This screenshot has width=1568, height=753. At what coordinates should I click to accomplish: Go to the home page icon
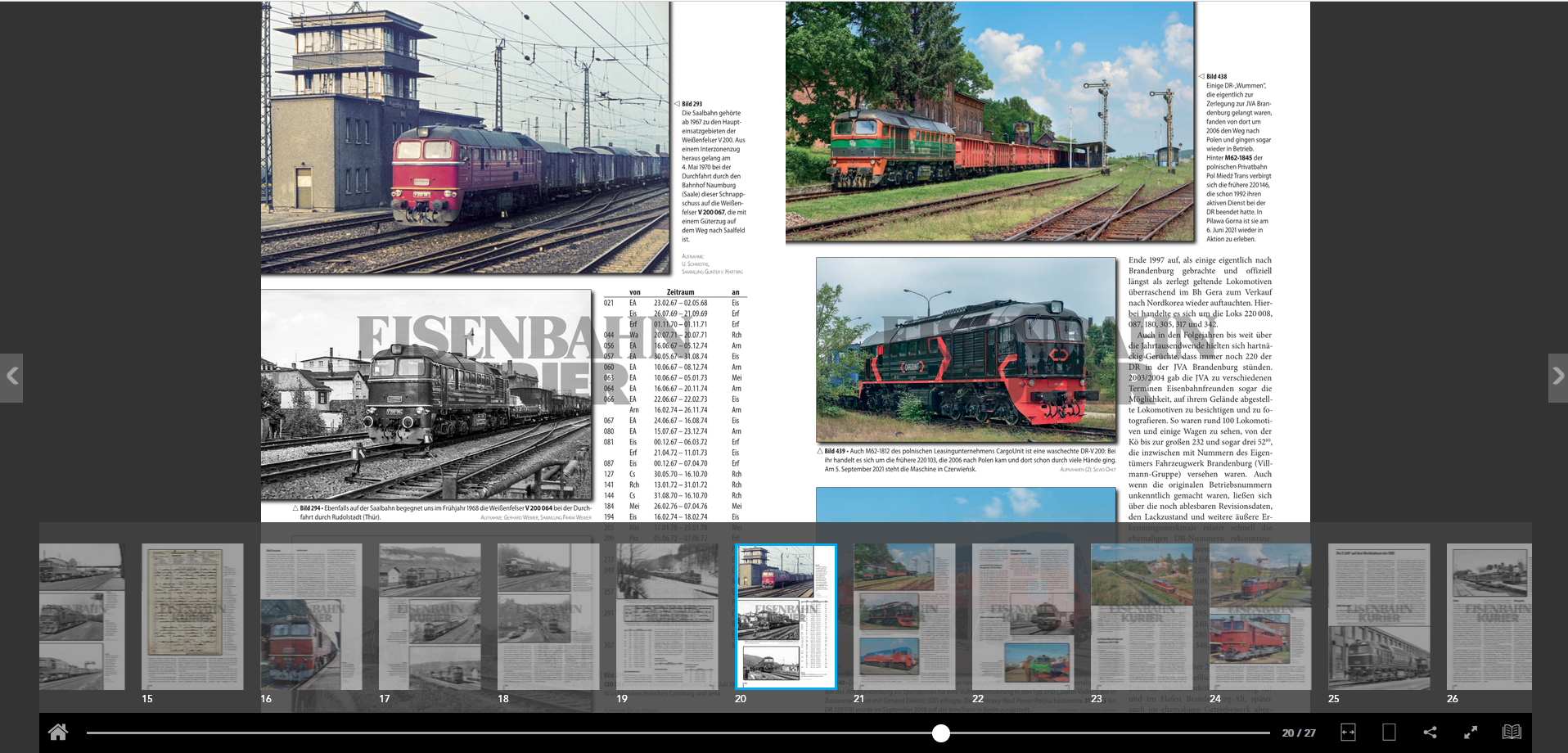57,732
